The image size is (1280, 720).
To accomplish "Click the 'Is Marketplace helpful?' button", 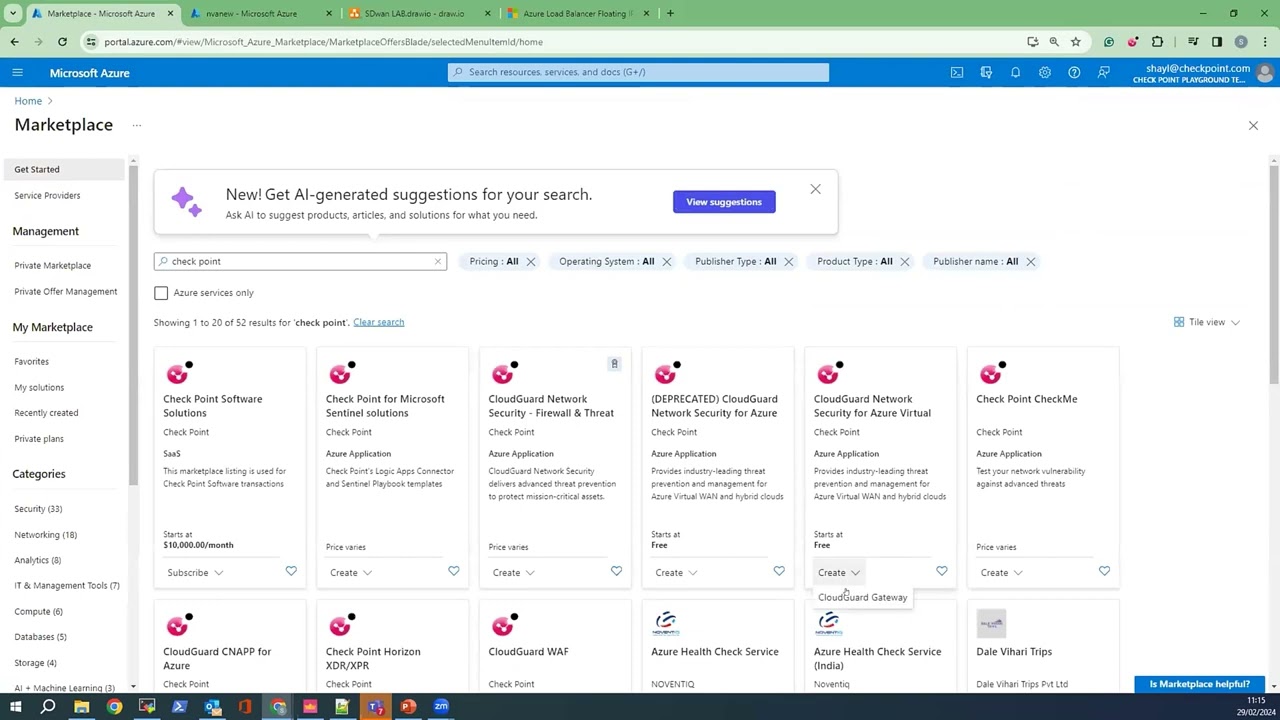I will (x=1200, y=684).
